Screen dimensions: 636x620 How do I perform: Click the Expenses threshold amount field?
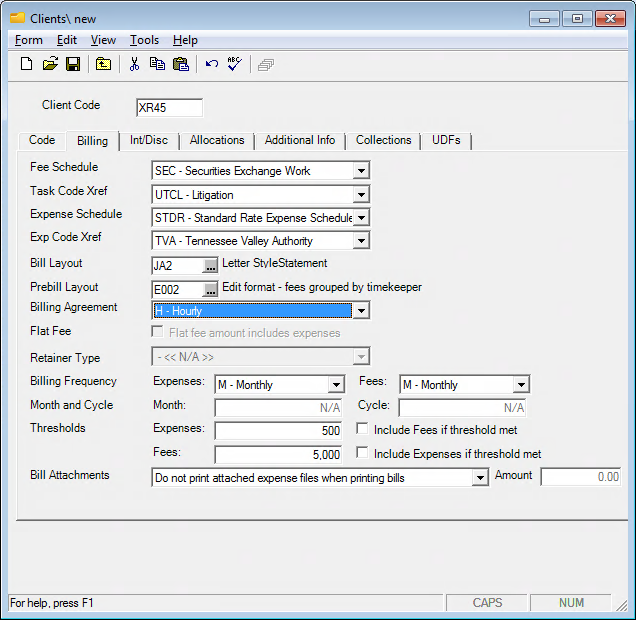pos(277,431)
